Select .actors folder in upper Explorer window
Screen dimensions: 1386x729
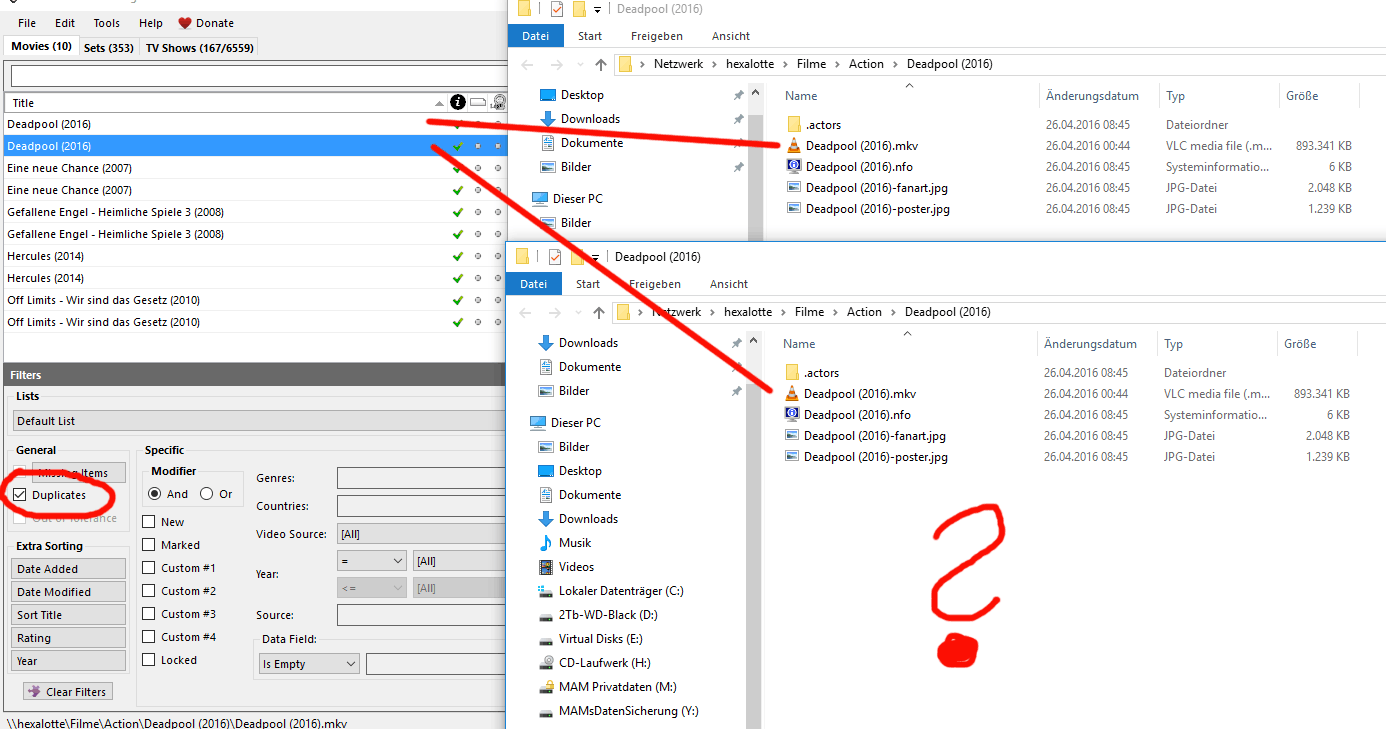click(x=823, y=125)
